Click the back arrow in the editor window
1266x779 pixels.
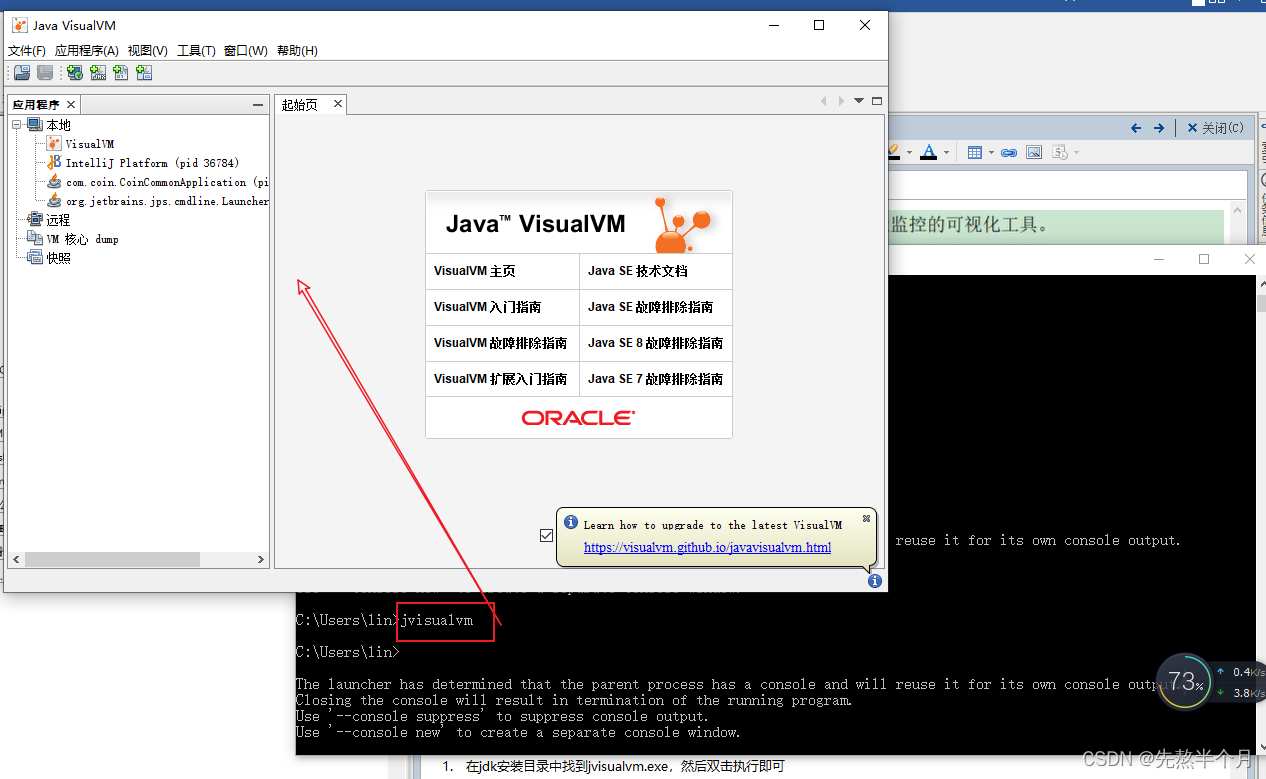[1136, 128]
